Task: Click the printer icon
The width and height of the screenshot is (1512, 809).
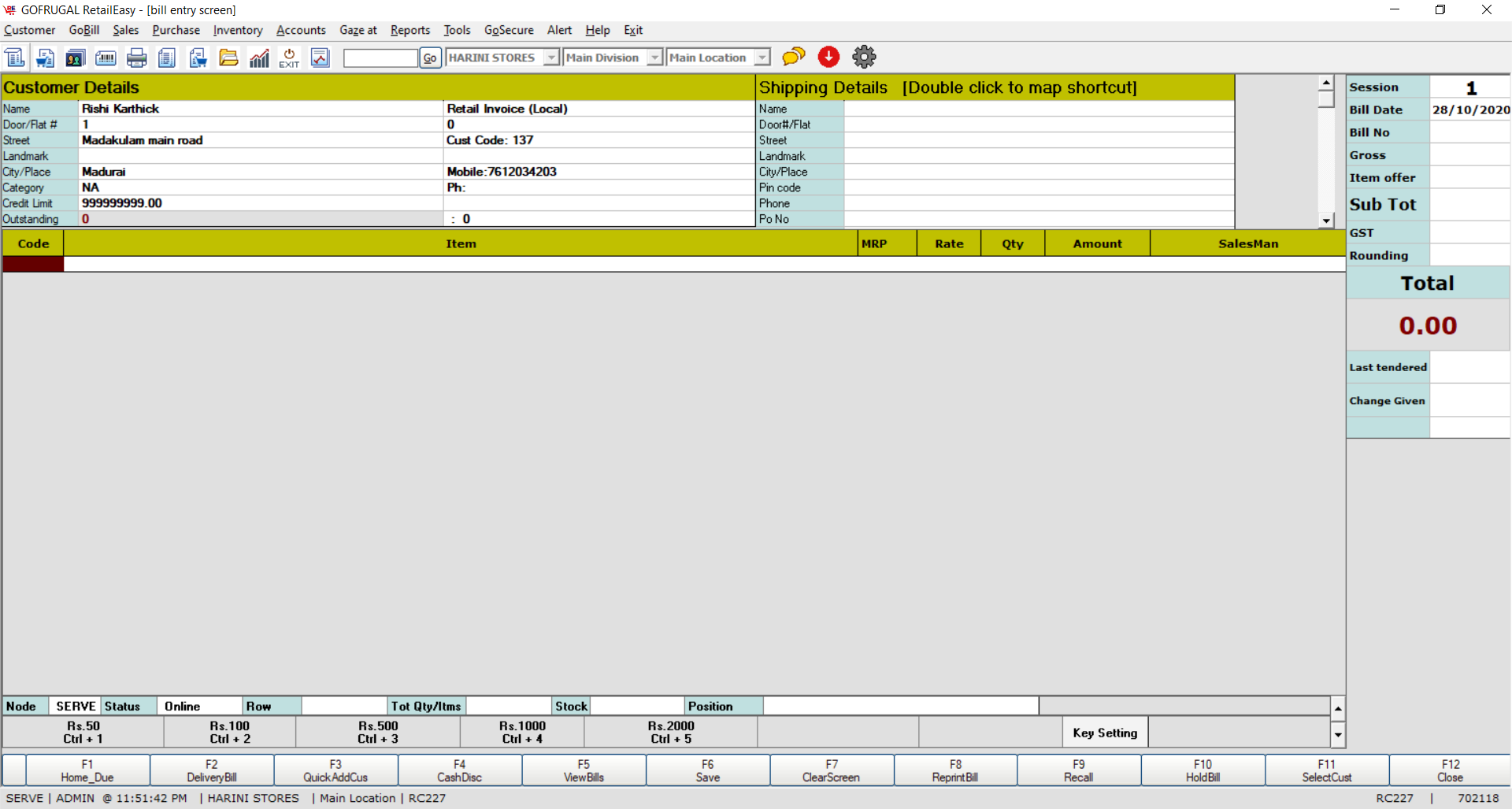Action: [137, 58]
